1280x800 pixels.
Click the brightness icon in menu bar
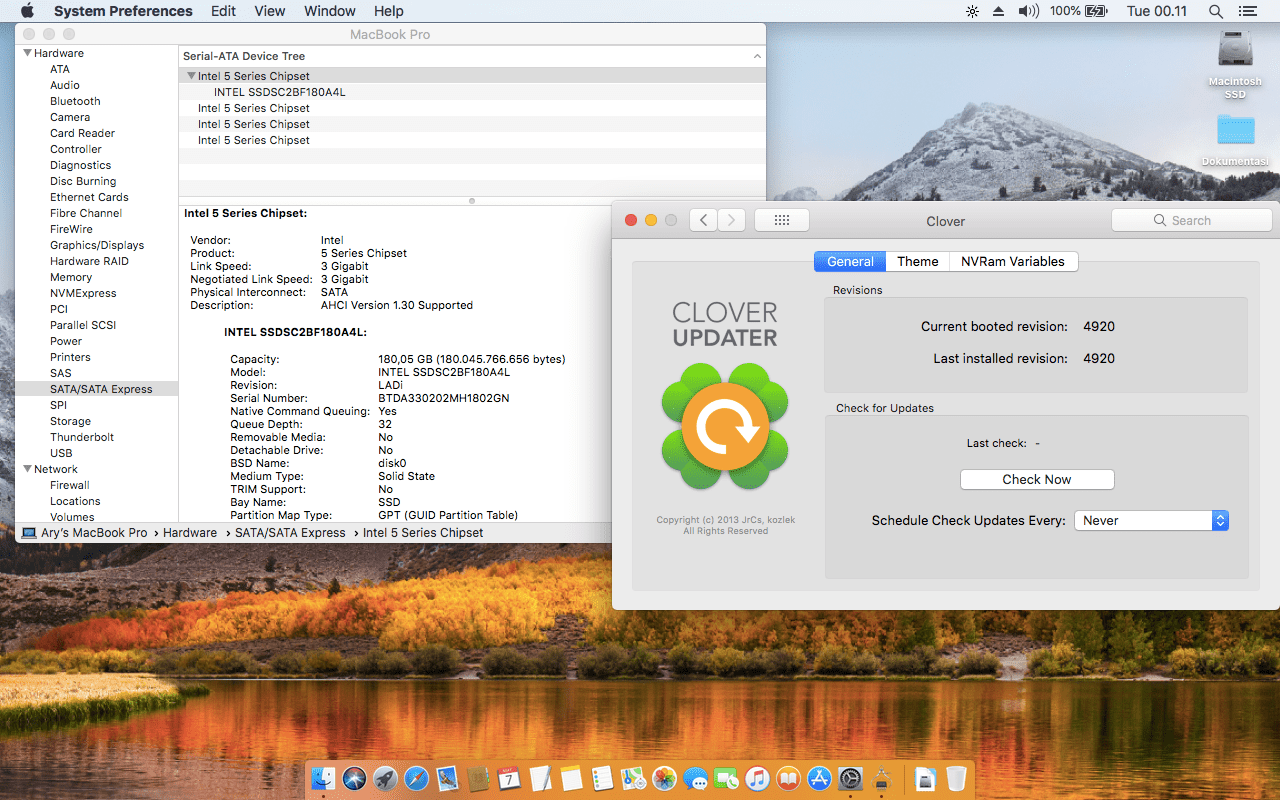972,11
